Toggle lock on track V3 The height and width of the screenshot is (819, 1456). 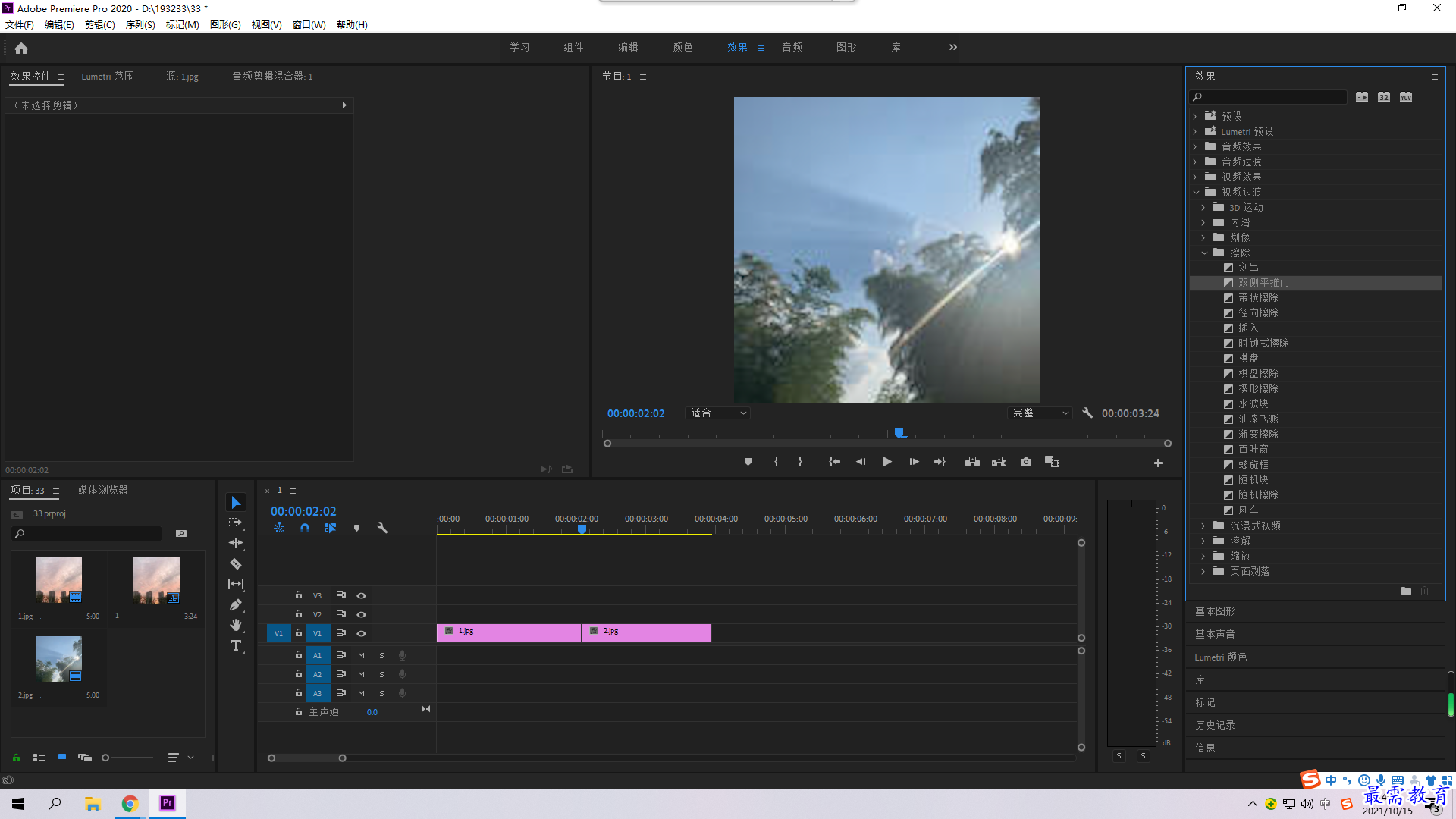click(298, 595)
